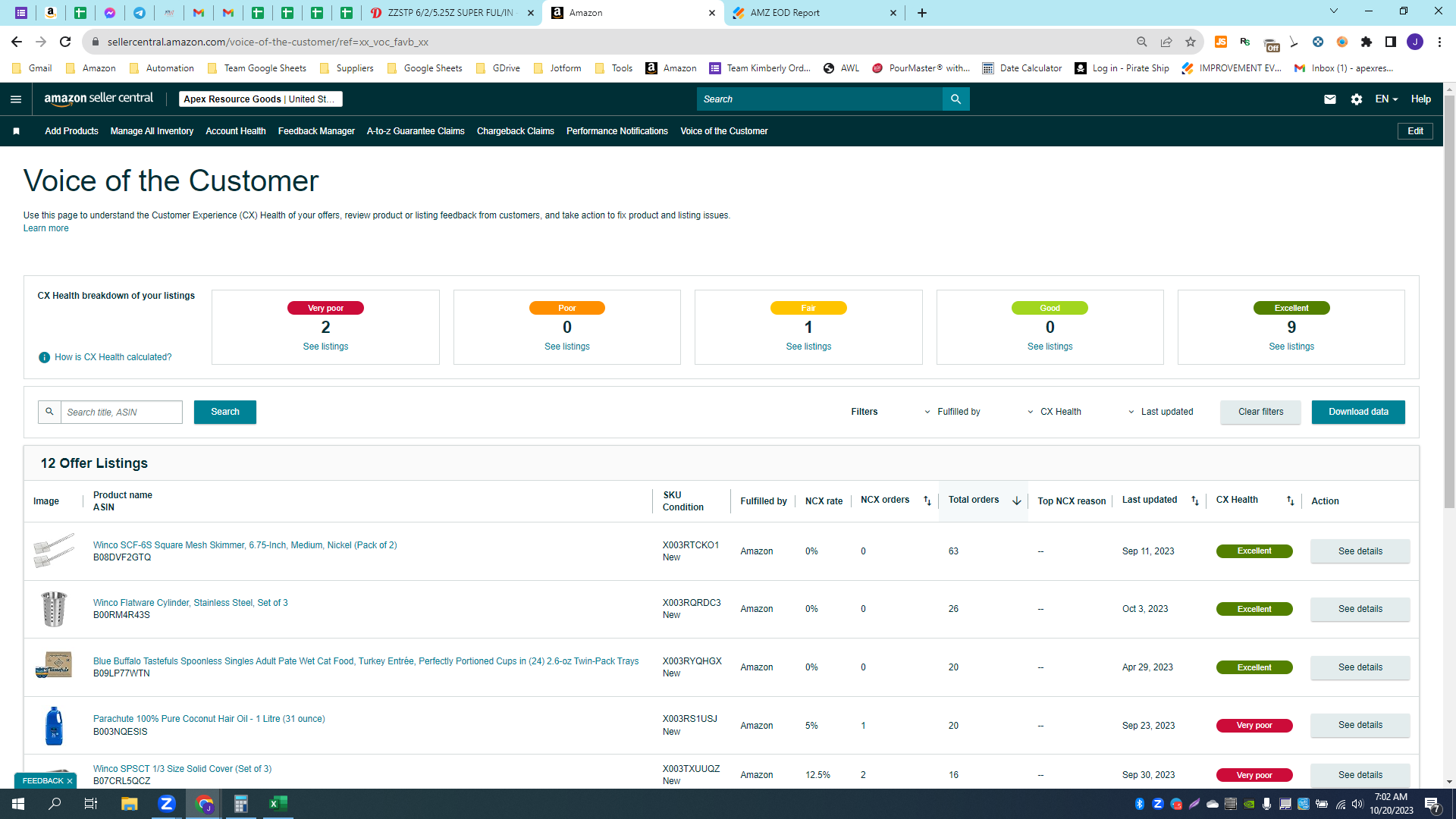Open the Help link in header

pos(1421,99)
